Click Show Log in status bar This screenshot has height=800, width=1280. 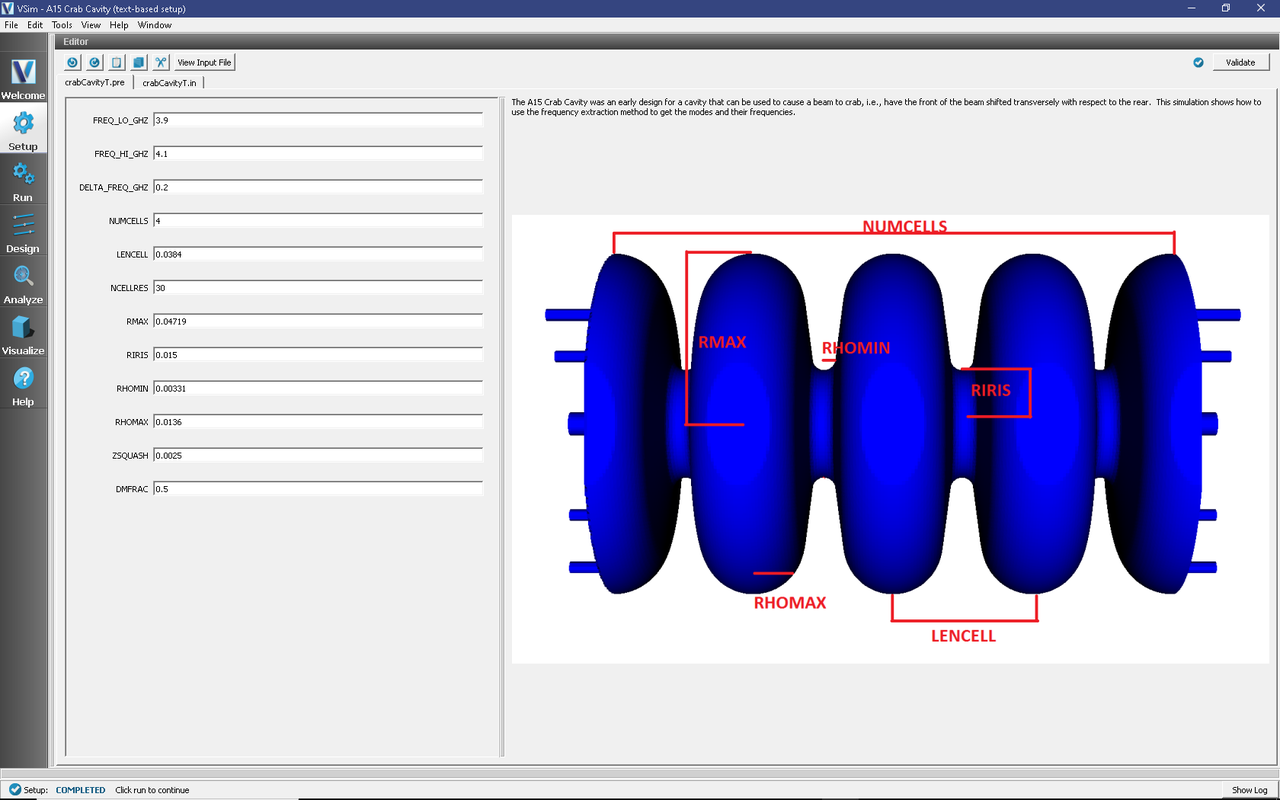coord(1248,790)
